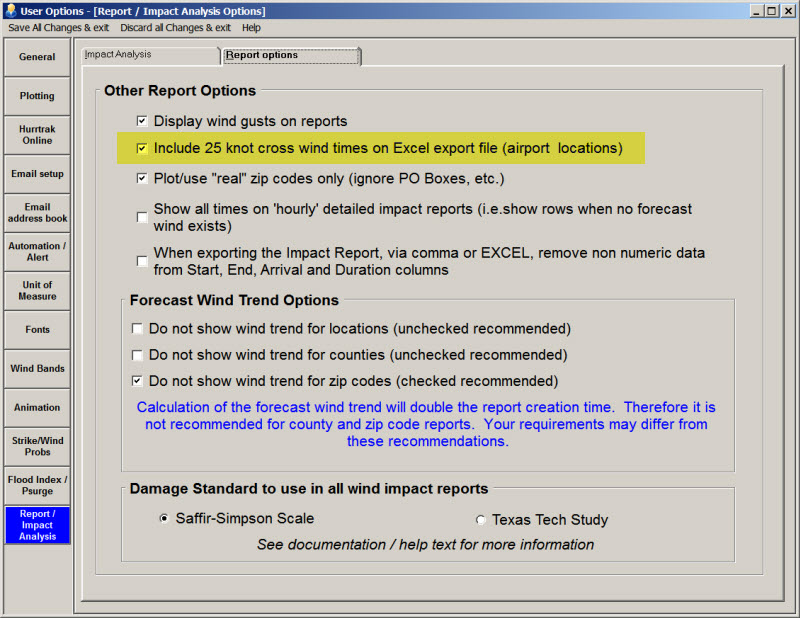Open the Wind Bands section

(x=37, y=369)
